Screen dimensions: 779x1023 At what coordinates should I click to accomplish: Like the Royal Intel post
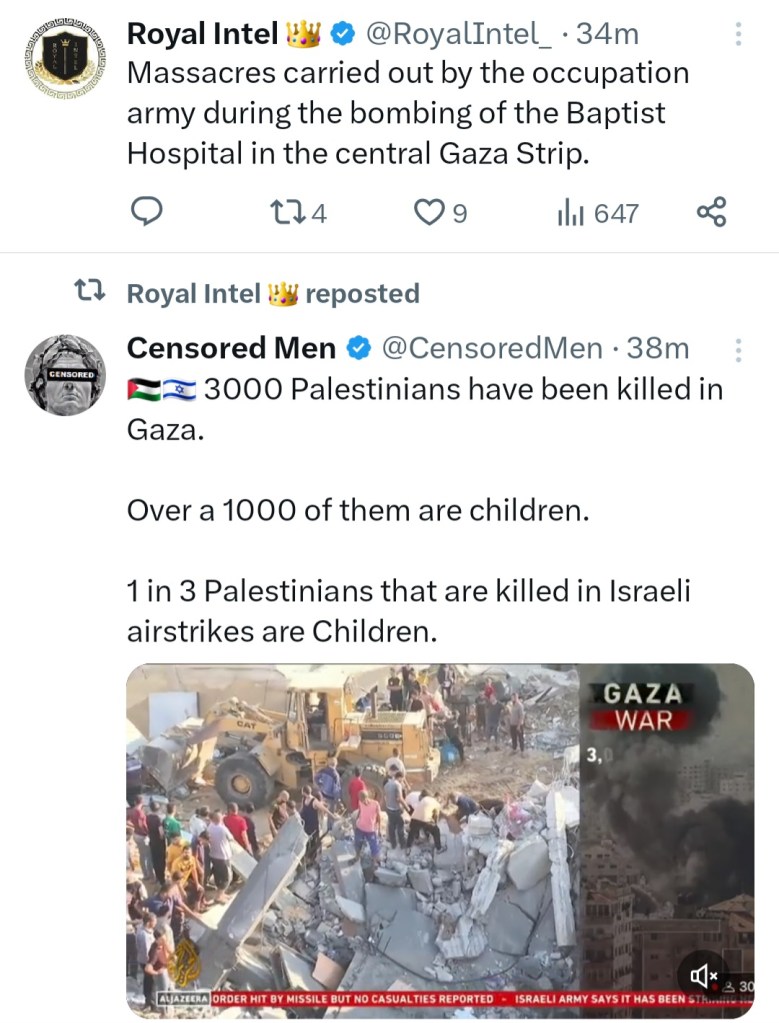429,212
